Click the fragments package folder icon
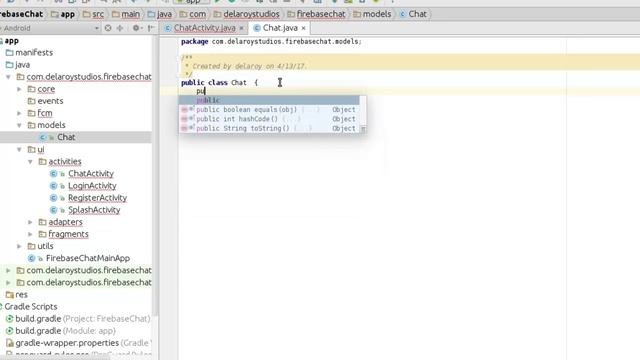The height and width of the screenshot is (360, 640). click(x=42, y=234)
